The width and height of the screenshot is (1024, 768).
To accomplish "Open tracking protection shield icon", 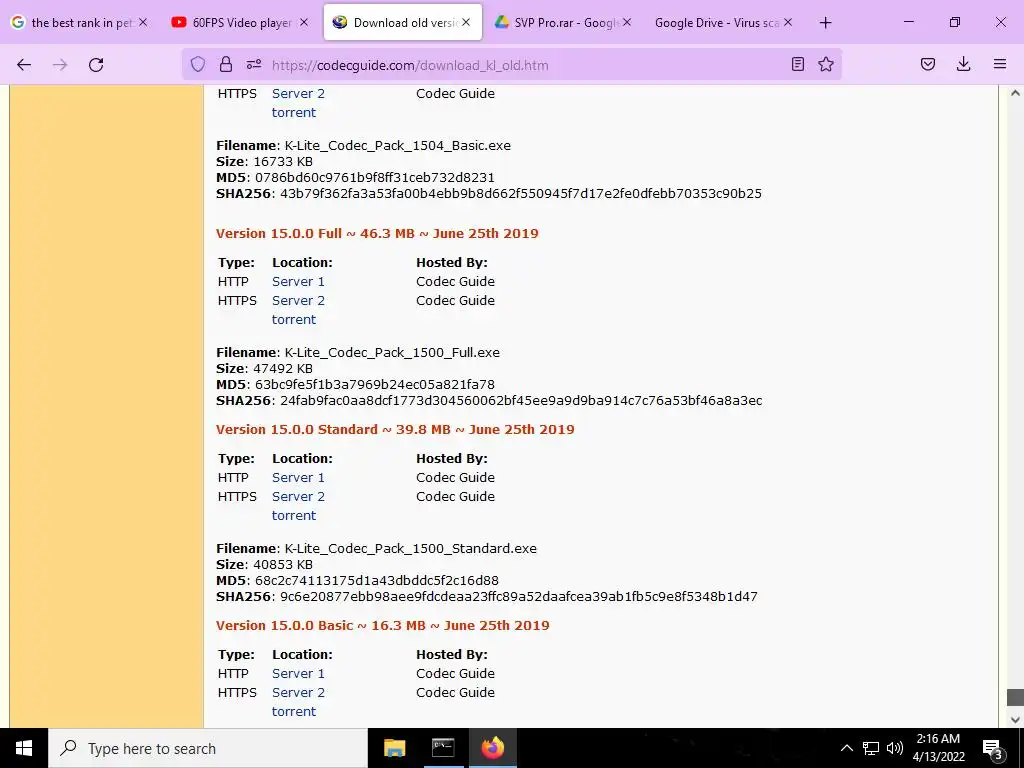I will pos(198,64).
